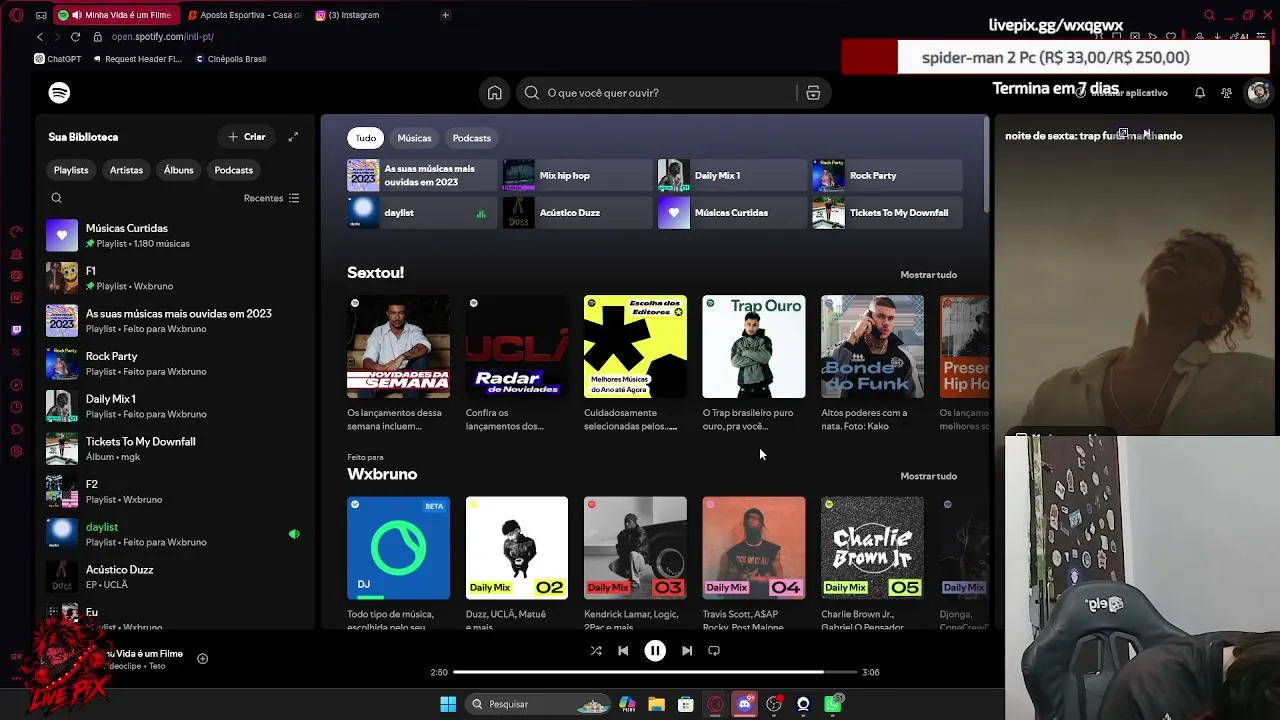The width and height of the screenshot is (1280, 720).
Task: Show all in the Sextou! section
Action: 928,274
